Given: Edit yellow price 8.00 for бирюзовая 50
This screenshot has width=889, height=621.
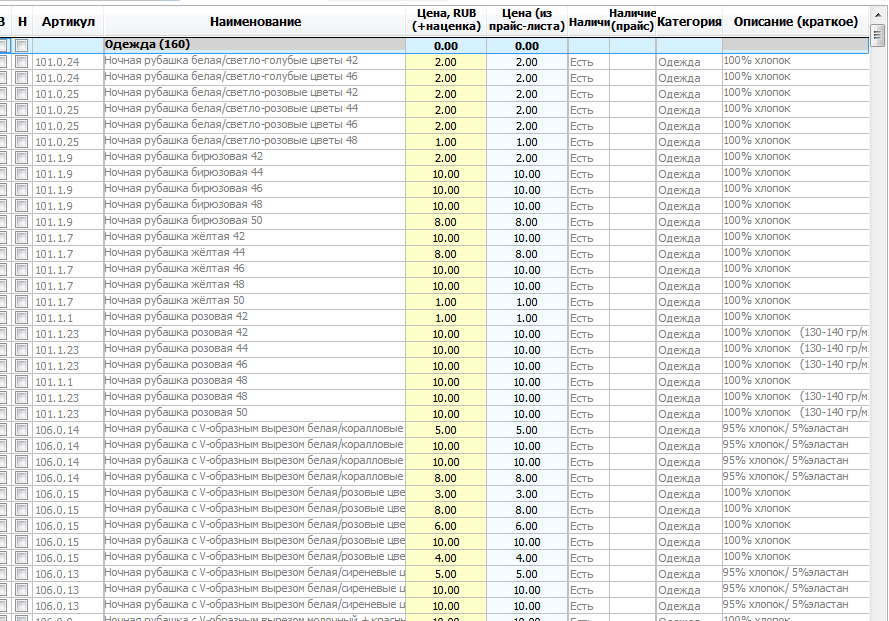Looking at the screenshot, I should [x=446, y=222].
